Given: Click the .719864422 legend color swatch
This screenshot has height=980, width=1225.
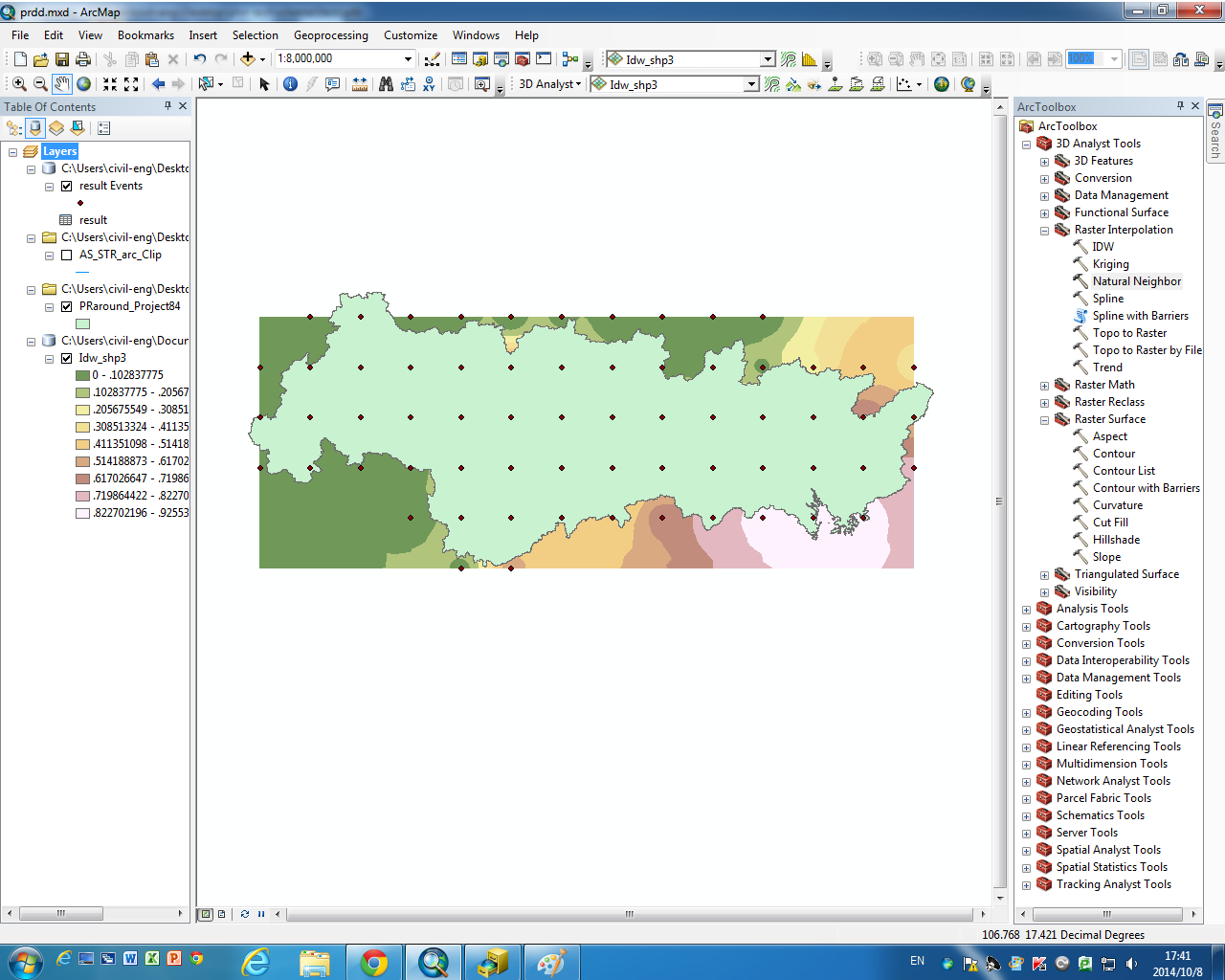Looking at the screenshot, I should pos(82,496).
